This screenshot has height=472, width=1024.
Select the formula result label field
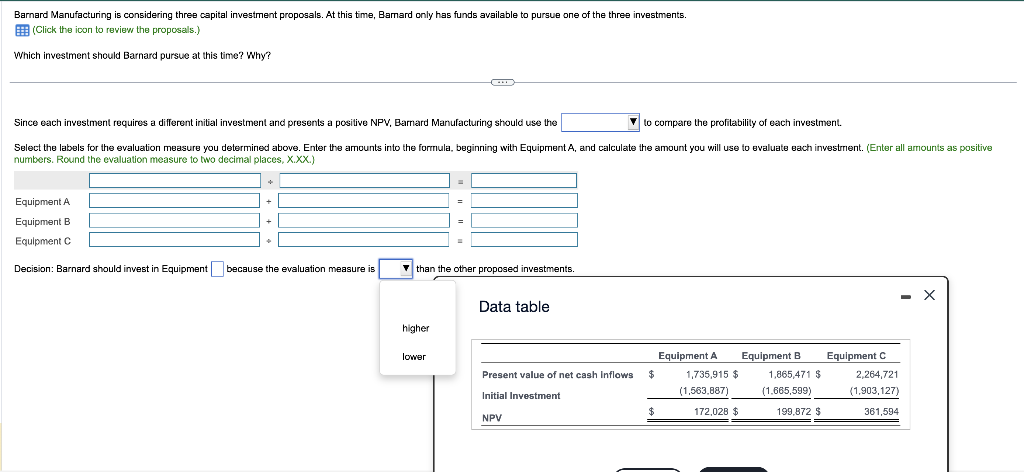pyautogui.click(x=524, y=180)
